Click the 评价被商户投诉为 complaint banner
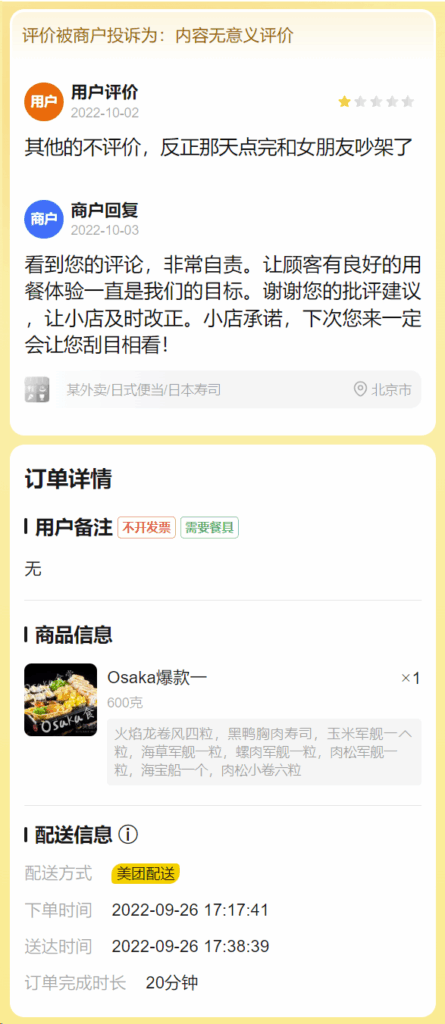 [223, 35]
